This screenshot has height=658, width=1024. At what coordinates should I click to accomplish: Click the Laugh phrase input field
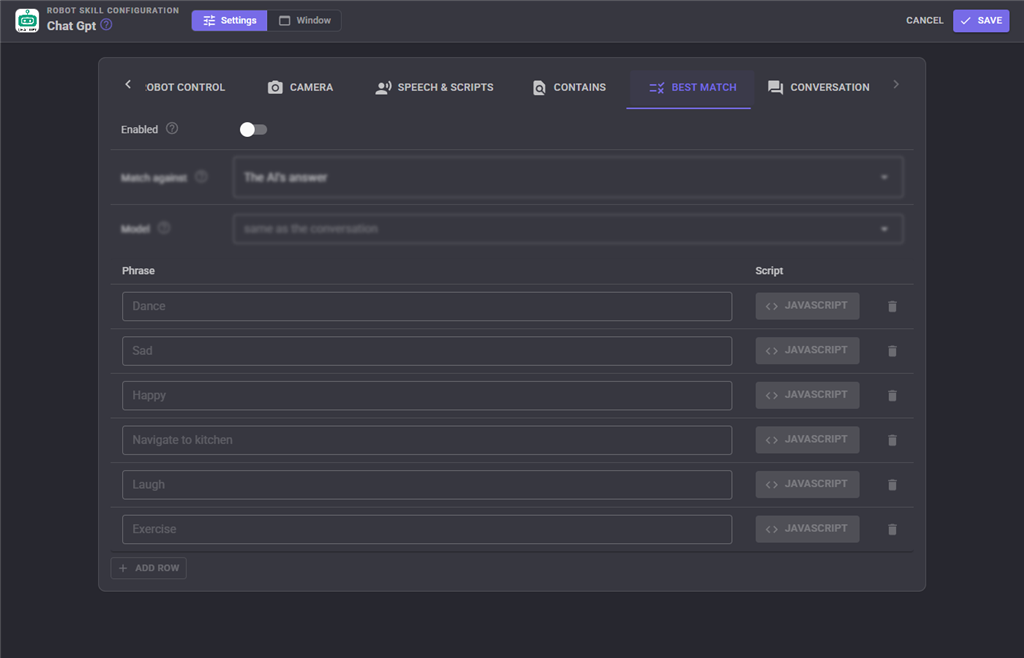point(427,484)
